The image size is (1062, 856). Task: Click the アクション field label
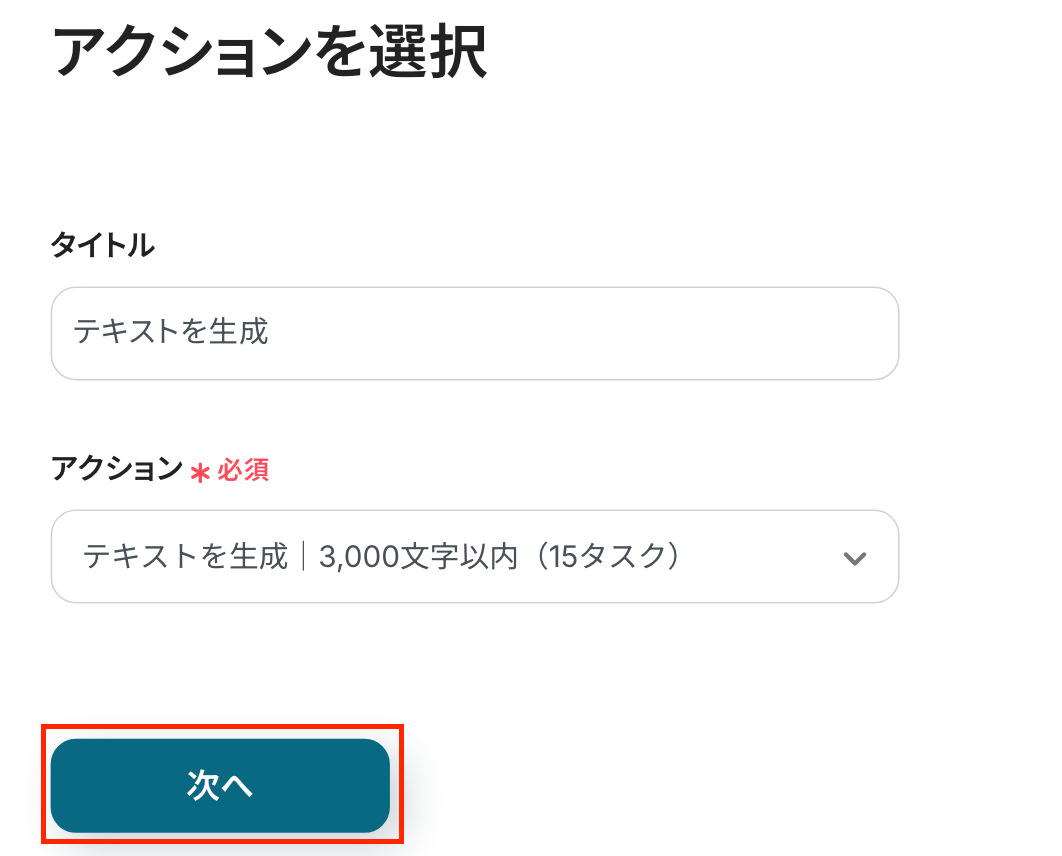click(117, 468)
